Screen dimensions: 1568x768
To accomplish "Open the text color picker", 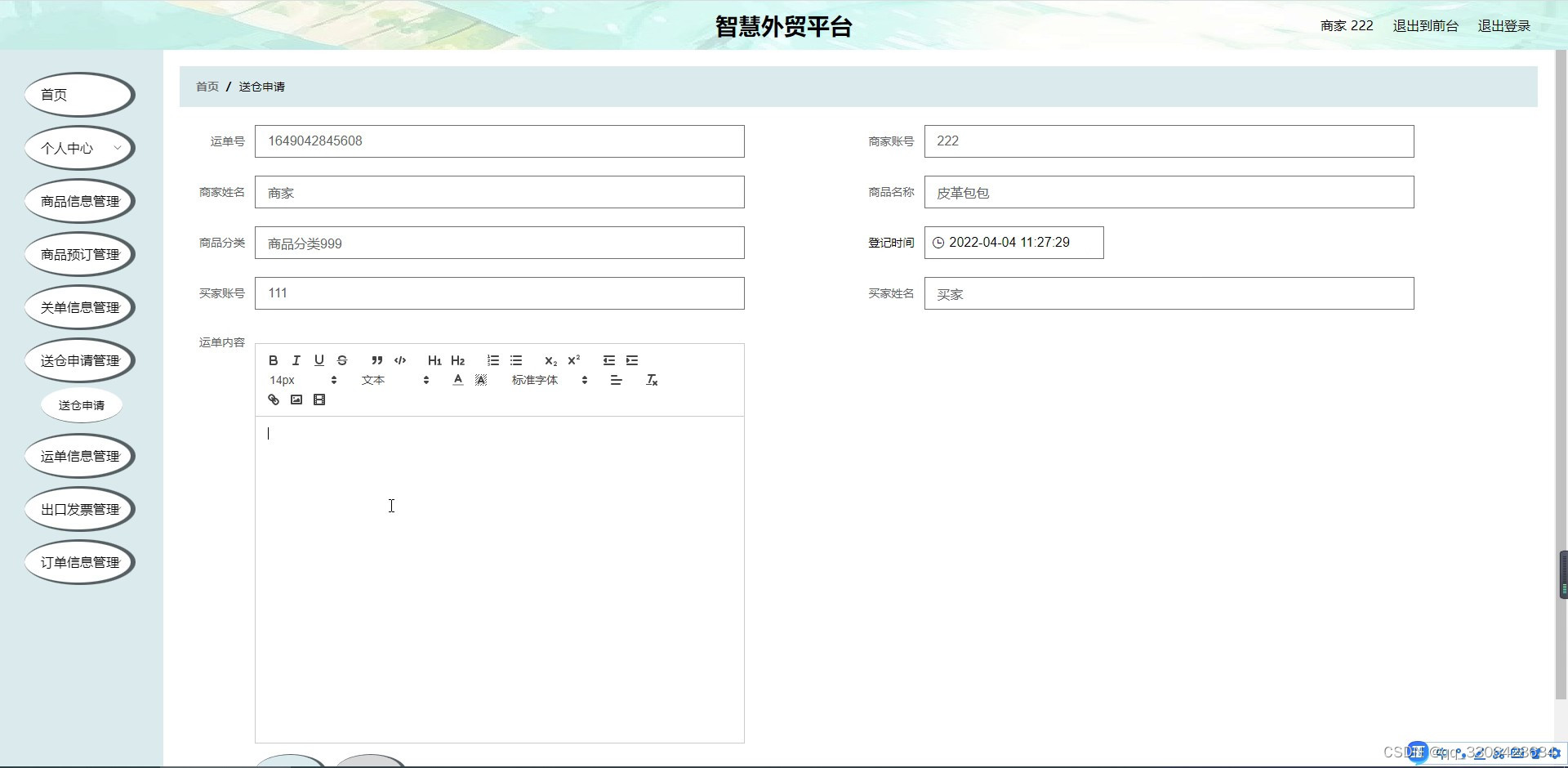I will [458, 380].
